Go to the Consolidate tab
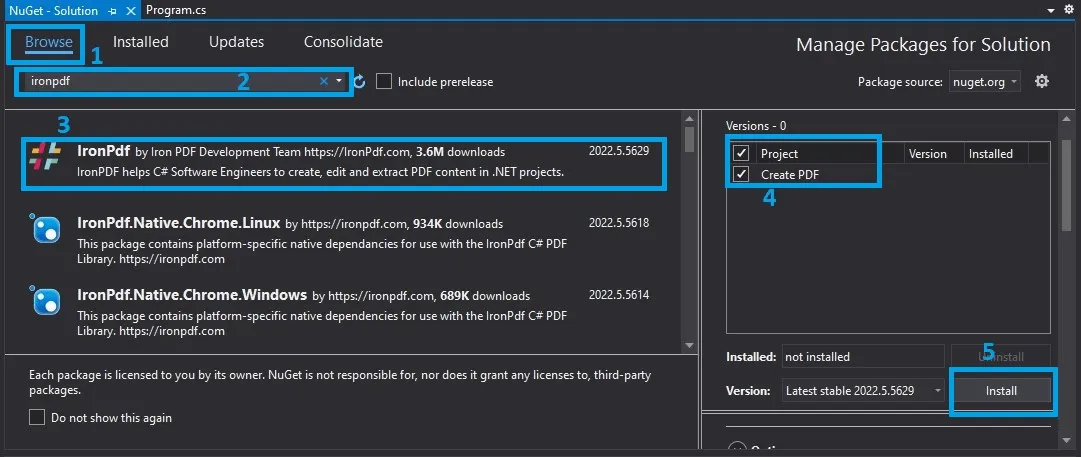Screen dimensions: 1081x457 343,42
